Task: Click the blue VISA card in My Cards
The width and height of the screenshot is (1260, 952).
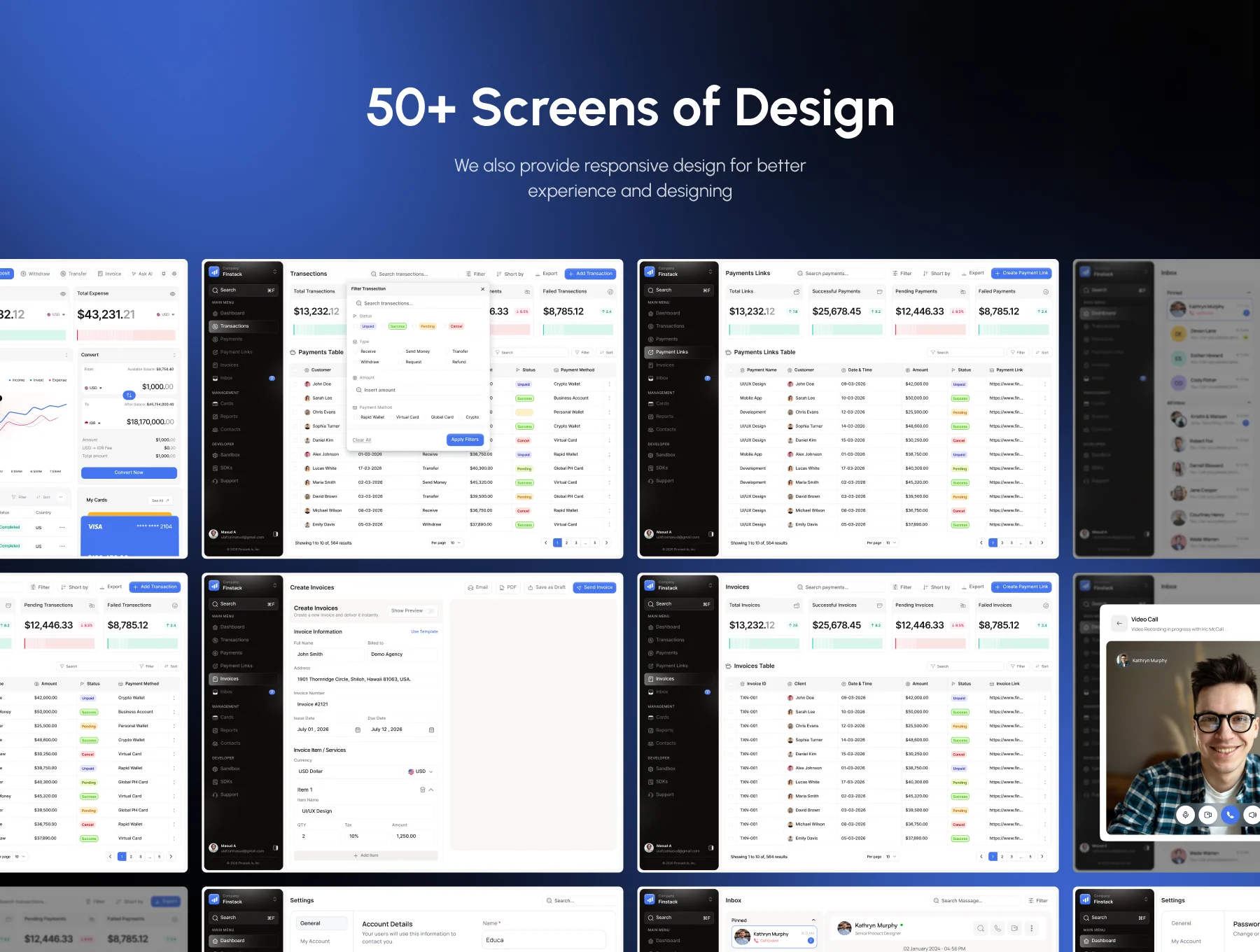Action: pos(130,536)
